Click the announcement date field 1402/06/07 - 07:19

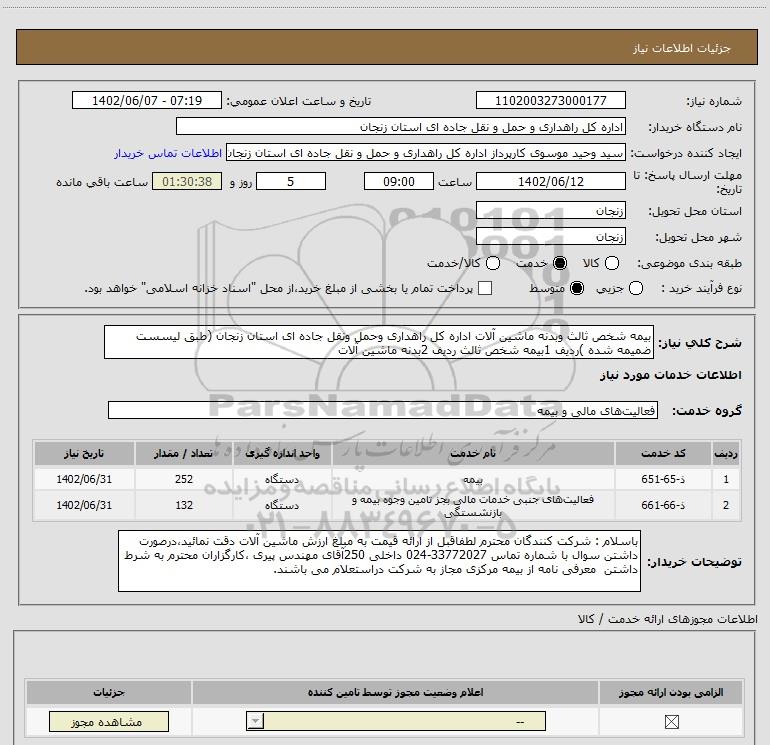pyautogui.click(x=147, y=100)
